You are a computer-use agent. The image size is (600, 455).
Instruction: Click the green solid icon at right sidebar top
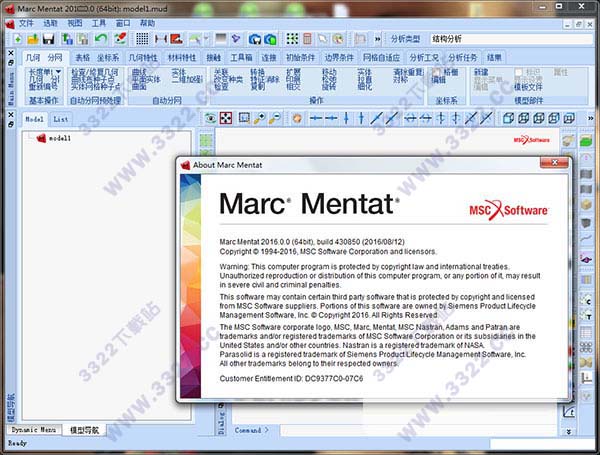point(586,141)
